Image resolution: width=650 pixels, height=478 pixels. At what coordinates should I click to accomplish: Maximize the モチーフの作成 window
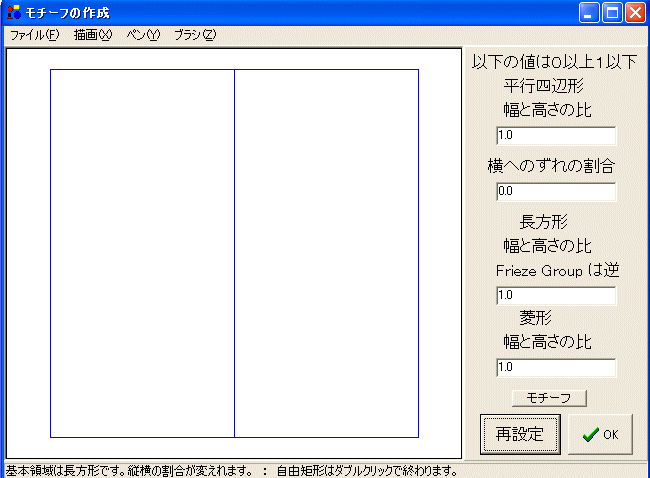pos(612,12)
